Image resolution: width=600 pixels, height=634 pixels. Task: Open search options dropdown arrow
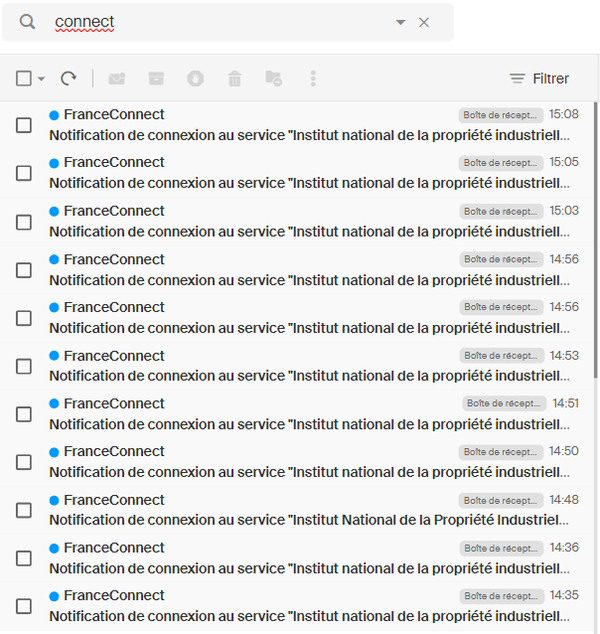[x=400, y=22]
